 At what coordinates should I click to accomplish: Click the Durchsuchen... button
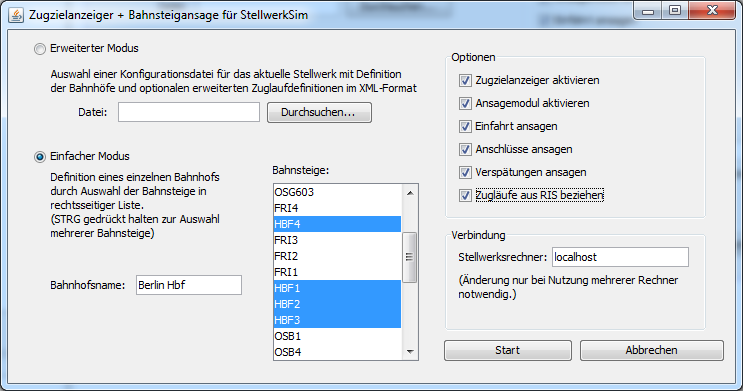pyautogui.click(x=319, y=112)
